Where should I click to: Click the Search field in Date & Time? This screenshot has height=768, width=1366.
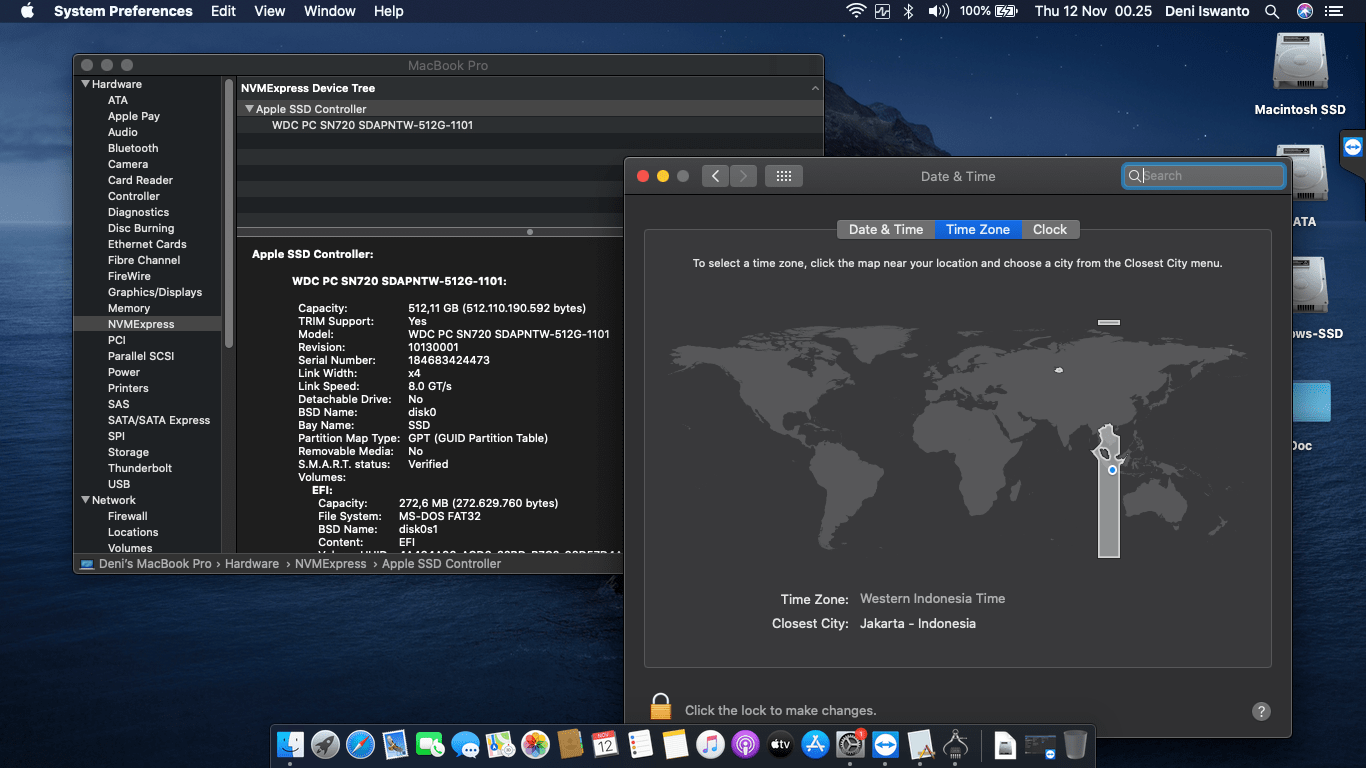[x=1204, y=176]
